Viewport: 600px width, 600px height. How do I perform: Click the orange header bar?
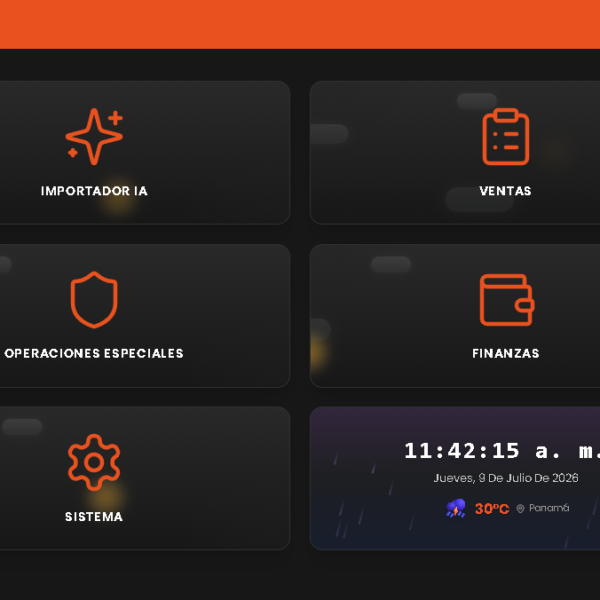[x=300, y=24]
